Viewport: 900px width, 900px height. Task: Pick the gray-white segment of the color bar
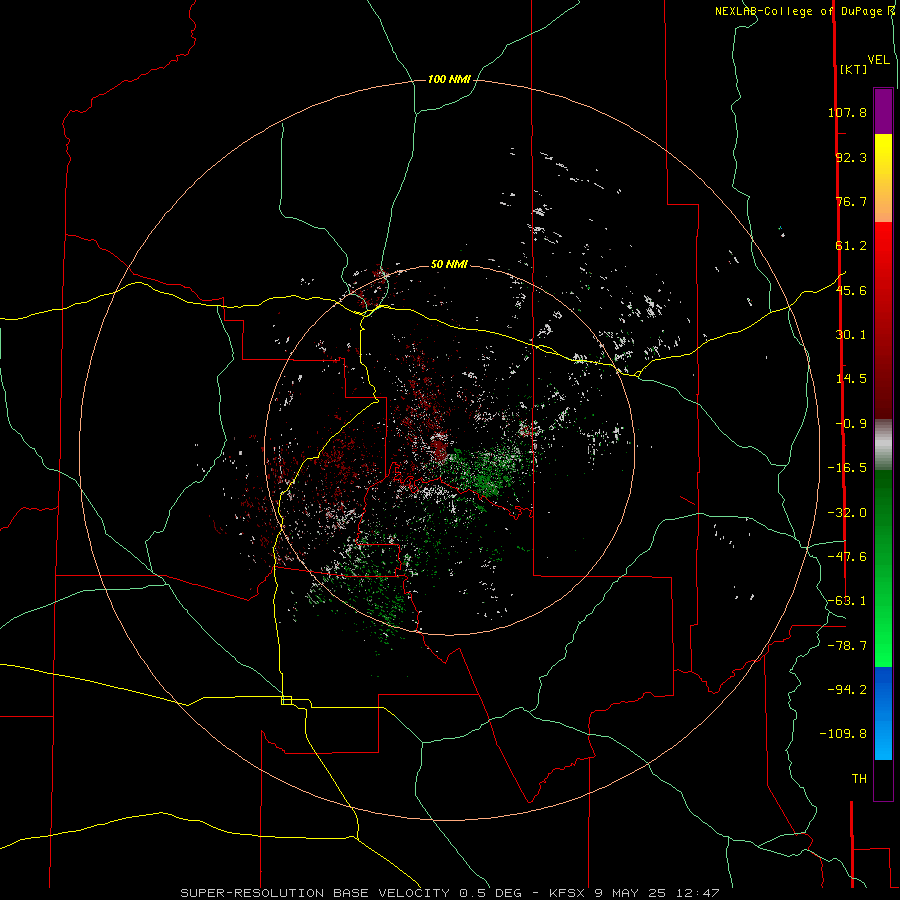(883, 445)
